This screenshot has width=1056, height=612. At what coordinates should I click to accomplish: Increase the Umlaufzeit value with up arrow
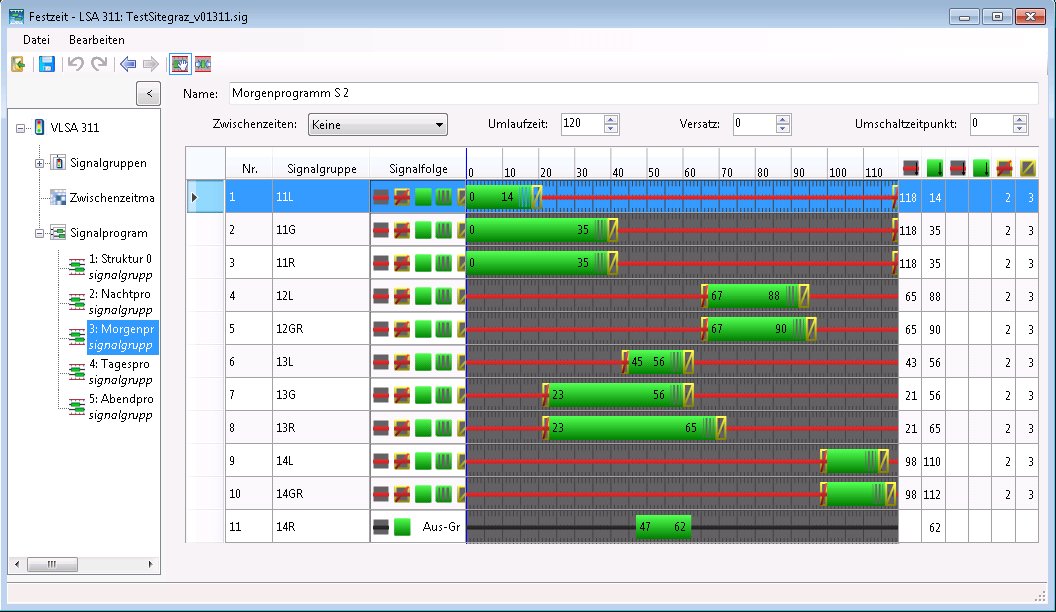[611, 119]
